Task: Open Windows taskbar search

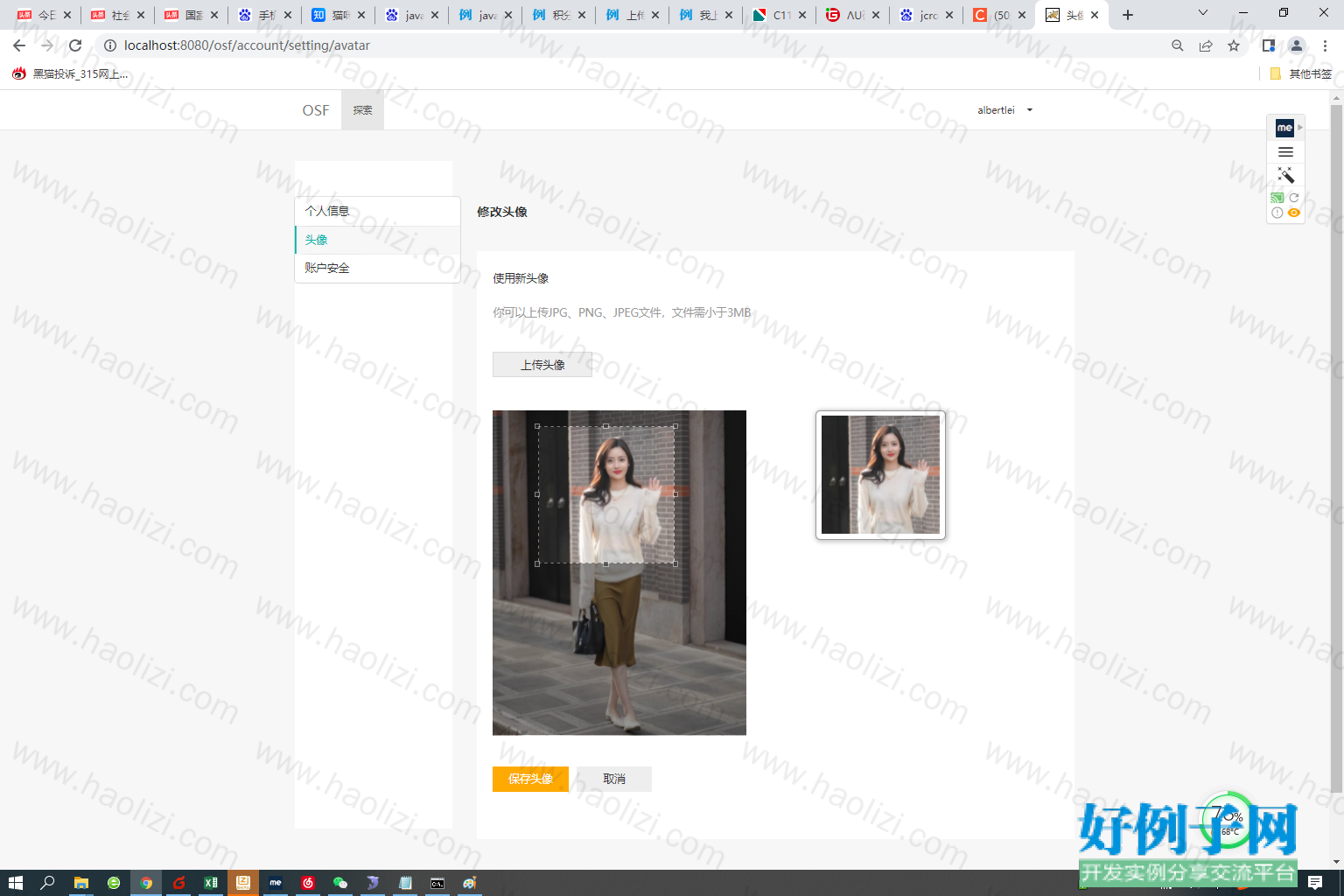Action: (x=48, y=883)
